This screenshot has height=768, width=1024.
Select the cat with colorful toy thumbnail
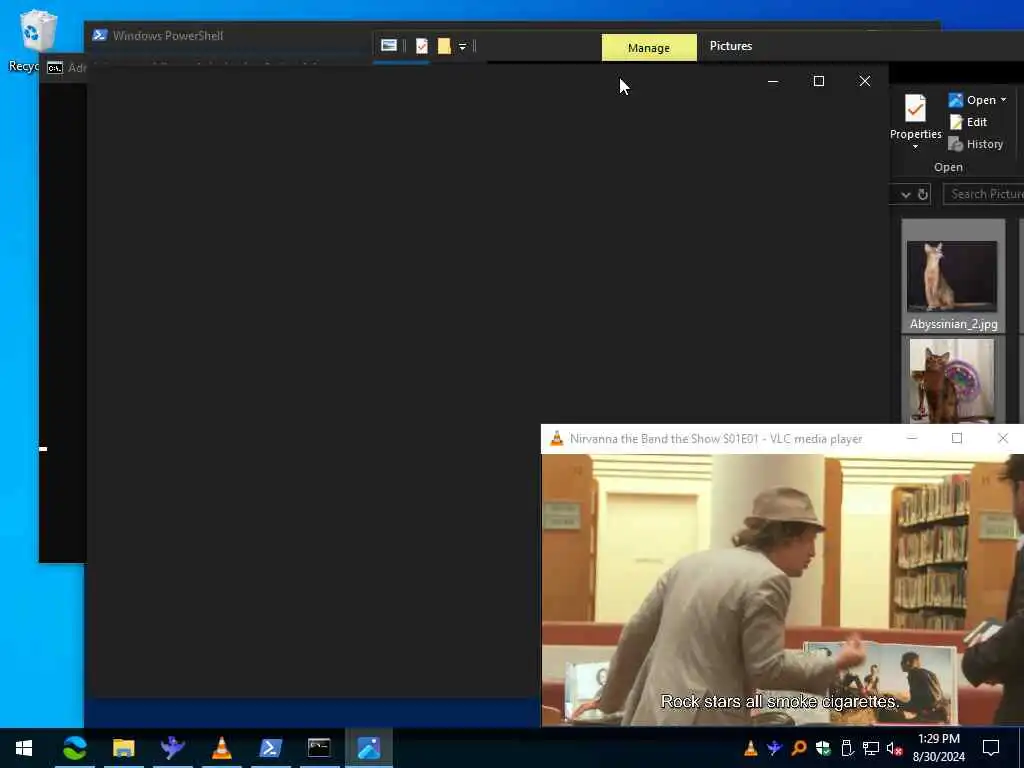point(952,380)
